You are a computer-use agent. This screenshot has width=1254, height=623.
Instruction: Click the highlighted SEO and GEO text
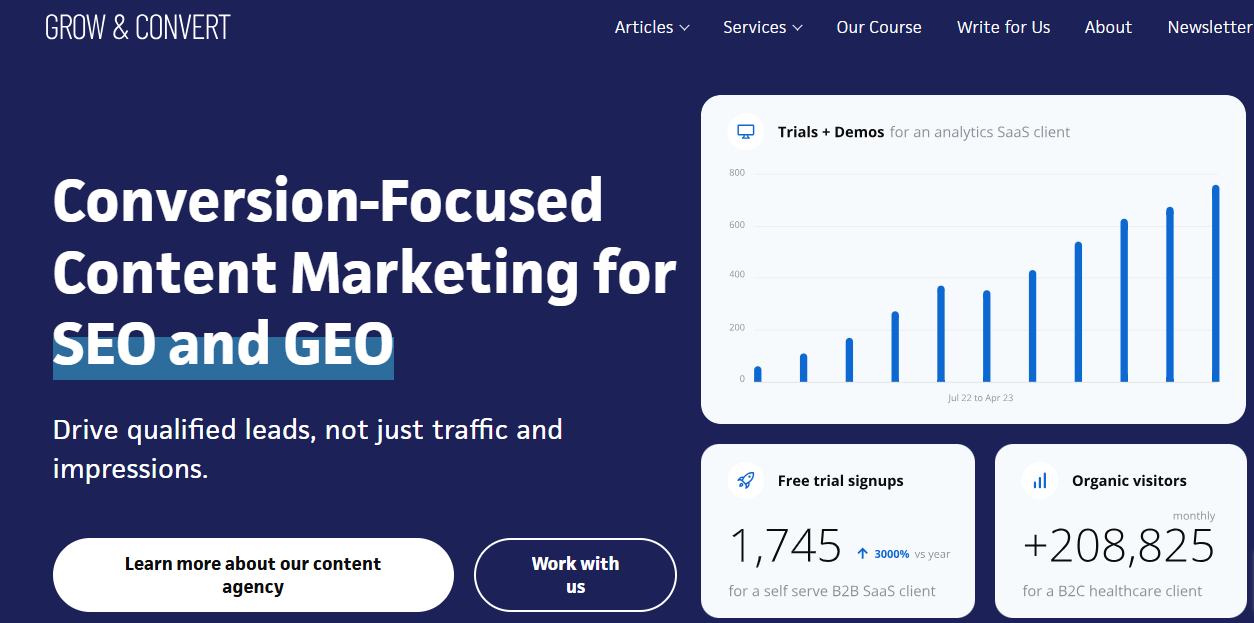click(x=222, y=345)
